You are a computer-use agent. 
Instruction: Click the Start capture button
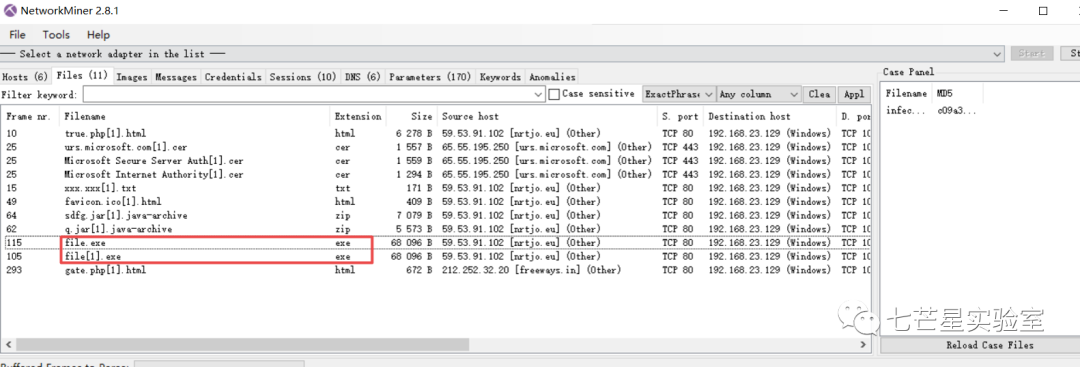coord(1032,54)
